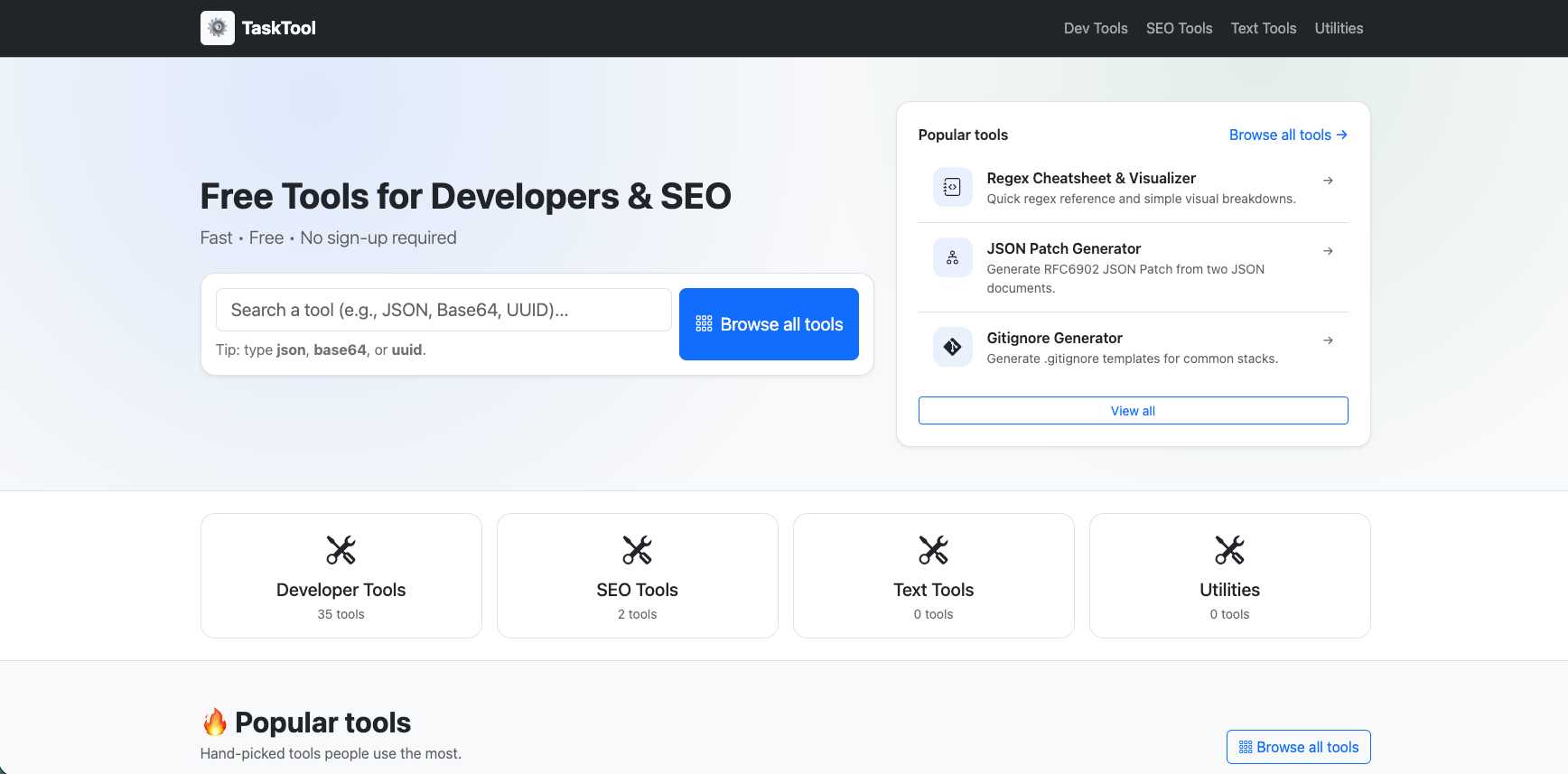
Task: Click 'Quick regex reference' description text
Action: (x=1141, y=199)
